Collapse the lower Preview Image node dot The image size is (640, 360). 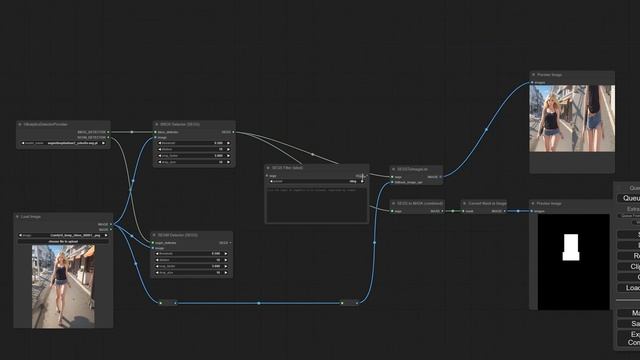(x=533, y=203)
